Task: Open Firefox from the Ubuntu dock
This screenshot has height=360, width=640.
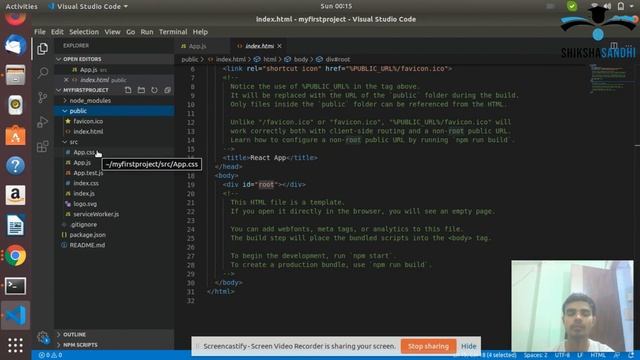Action: 16,17
